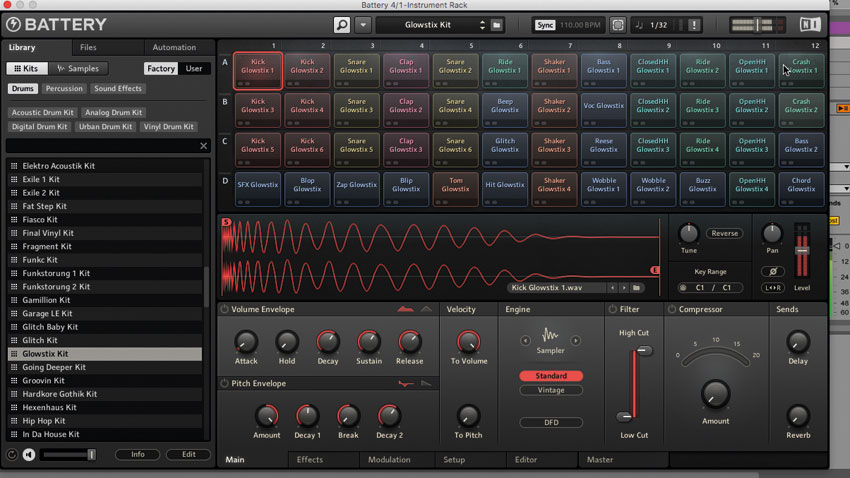Select the AHD envelope shape icon

pyautogui.click(x=427, y=309)
